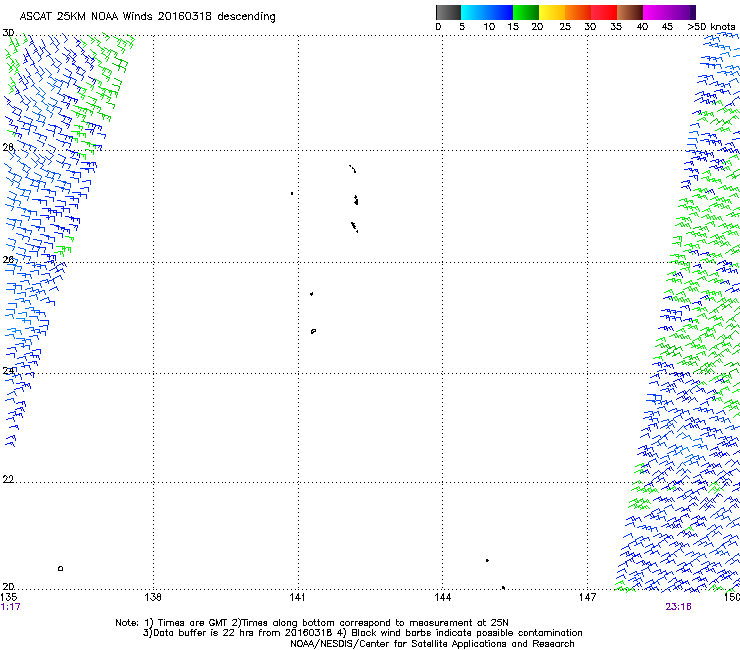Click the latitude label 28

tap(8, 147)
